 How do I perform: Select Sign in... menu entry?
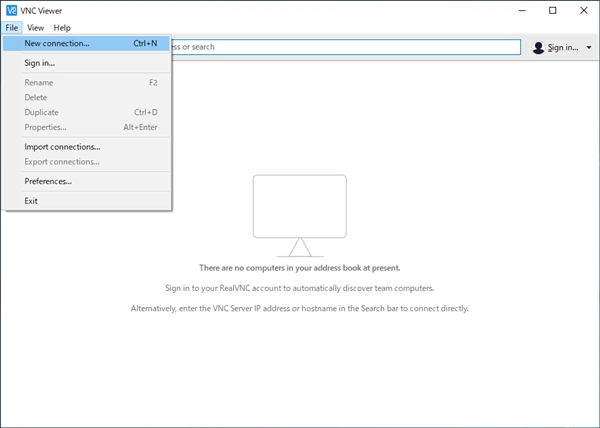(86, 63)
